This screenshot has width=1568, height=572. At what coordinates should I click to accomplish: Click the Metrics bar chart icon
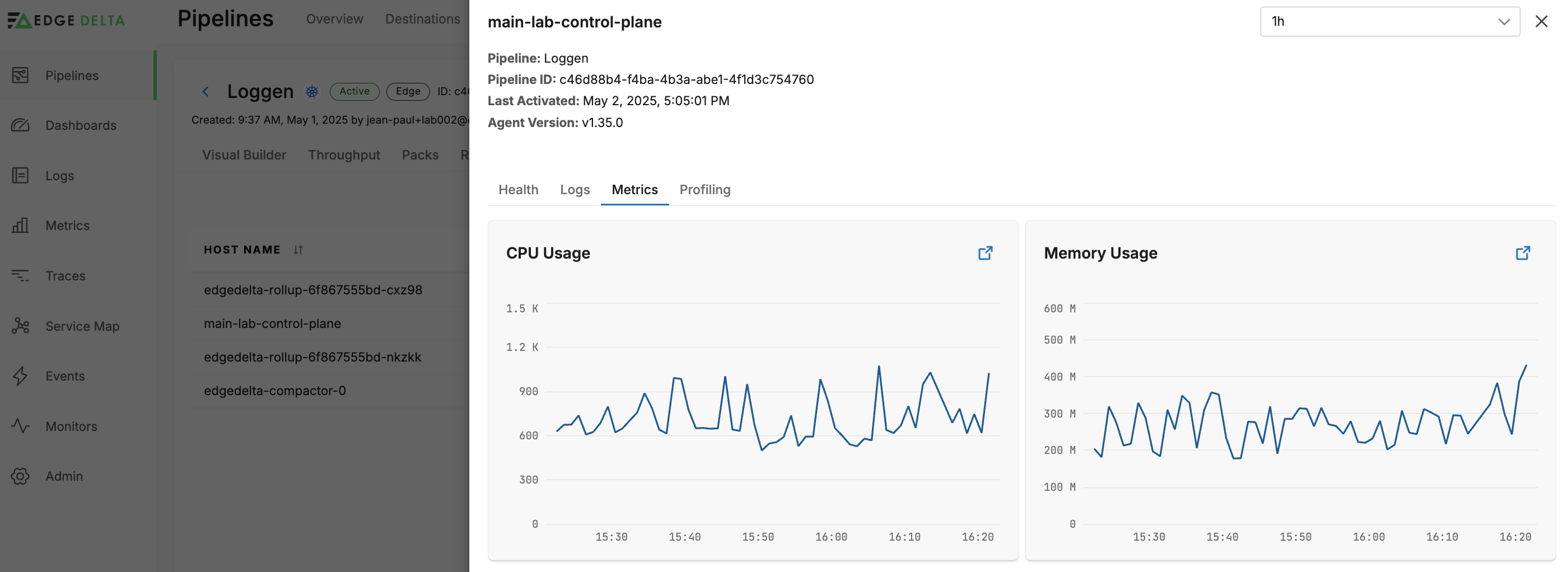[x=20, y=225]
